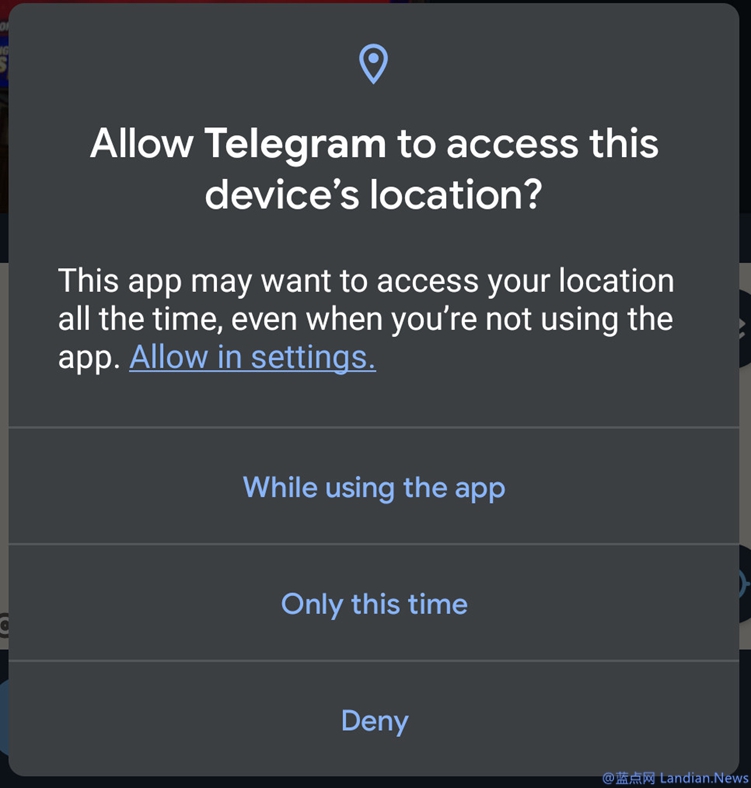Tap the location pin icon atop dialog
Screen dimensions: 751x788
[x=373, y=64]
